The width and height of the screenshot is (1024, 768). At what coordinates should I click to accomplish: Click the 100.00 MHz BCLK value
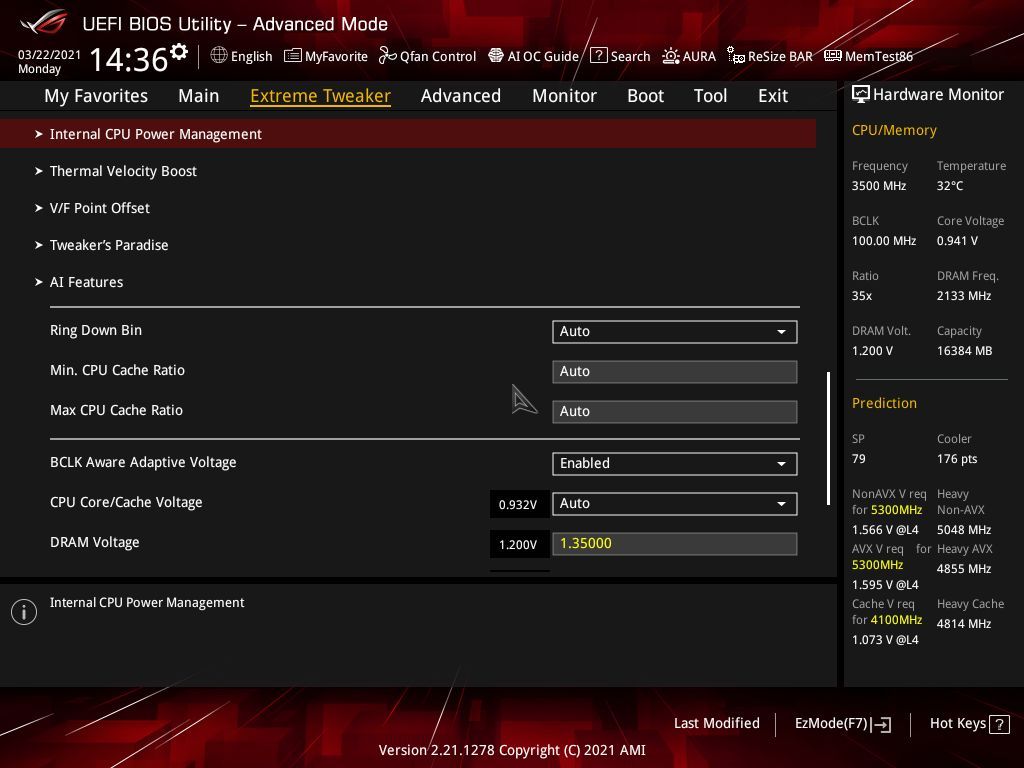[x=883, y=240]
